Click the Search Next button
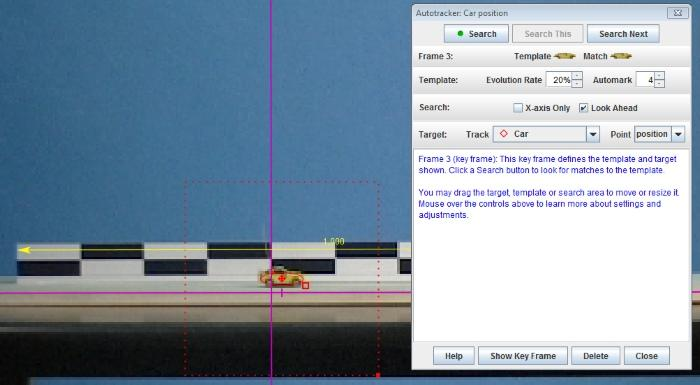This screenshot has width=700, height=385. pos(623,34)
